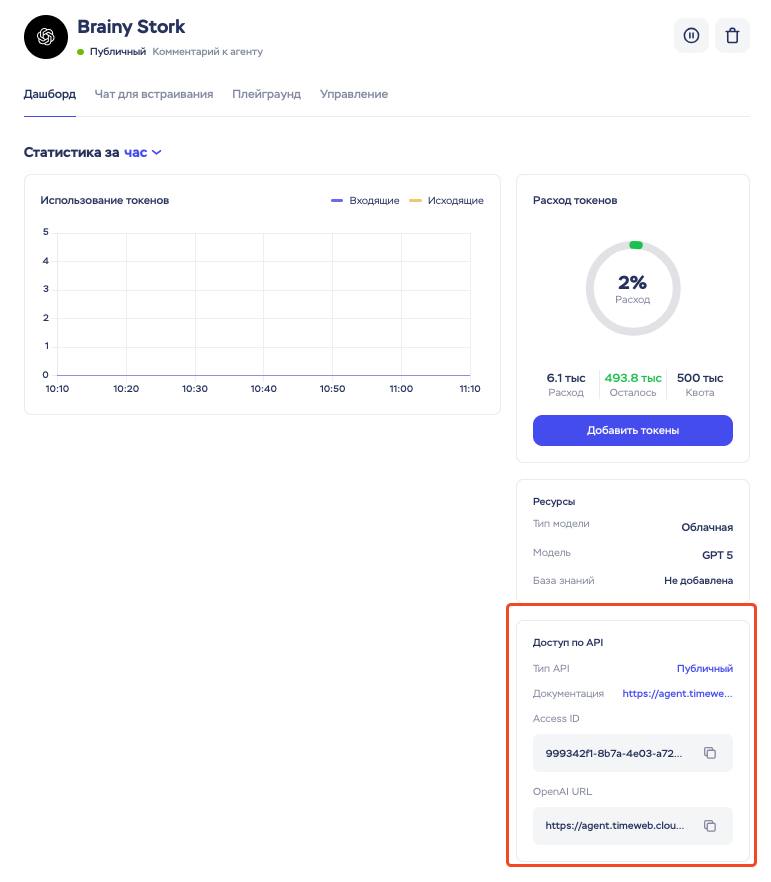Click the agent's OpenAI logo avatar
This screenshot has height=882, width=771.
point(44,37)
